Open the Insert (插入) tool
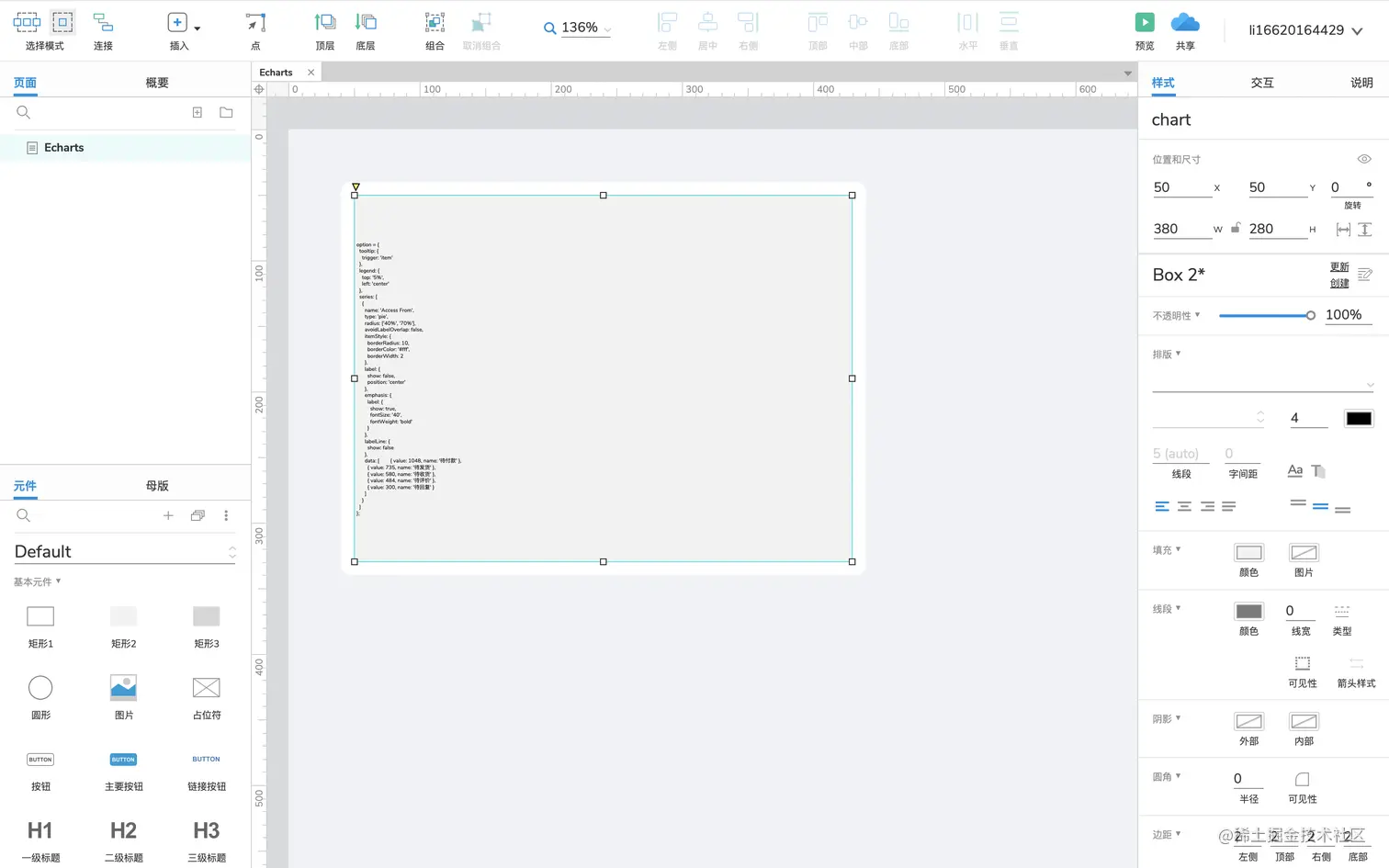Image resolution: width=1389 pixels, height=868 pixels. tap(177, 22)
